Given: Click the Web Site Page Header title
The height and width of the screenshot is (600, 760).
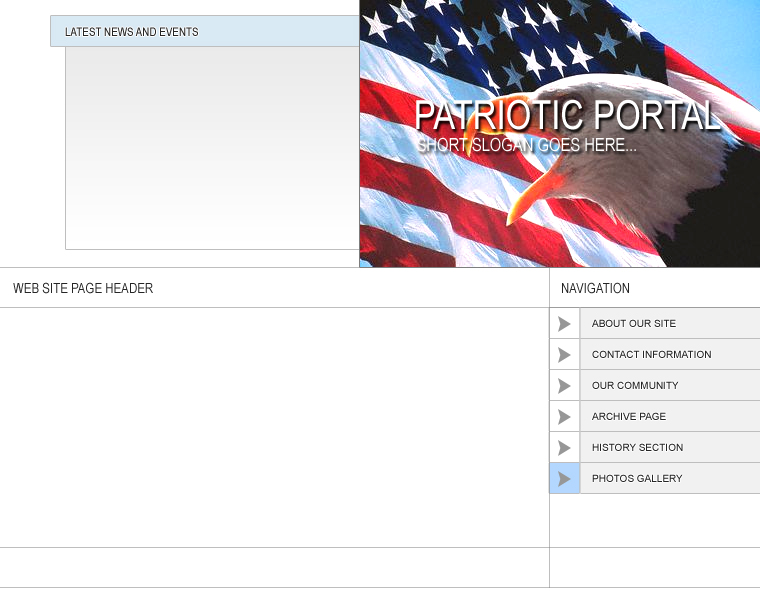Looking at the screenshot, I should pos(83,289).
